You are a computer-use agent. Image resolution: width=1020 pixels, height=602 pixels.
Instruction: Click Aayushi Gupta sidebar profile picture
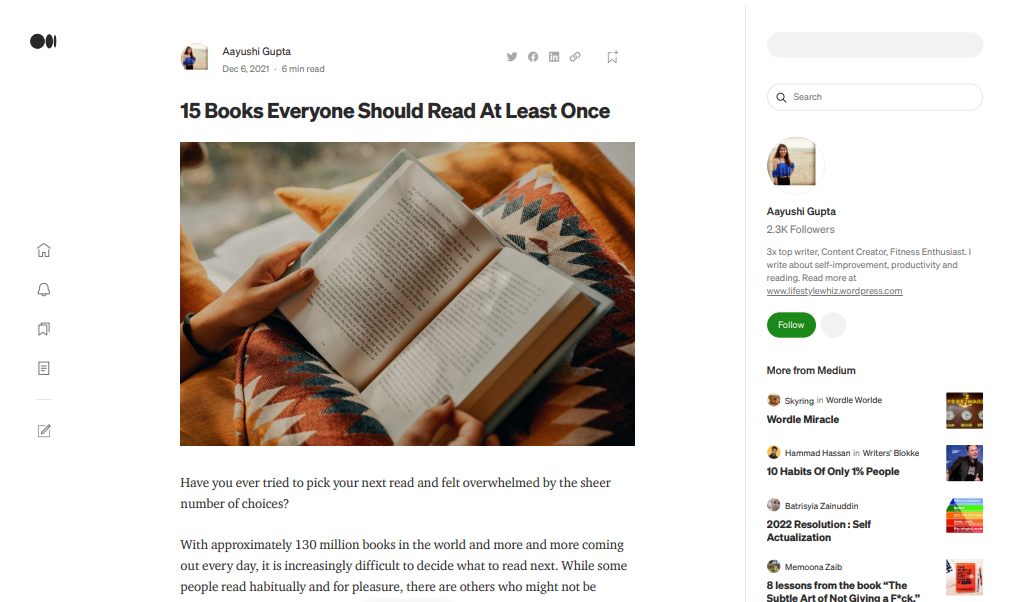pos(795,165)
